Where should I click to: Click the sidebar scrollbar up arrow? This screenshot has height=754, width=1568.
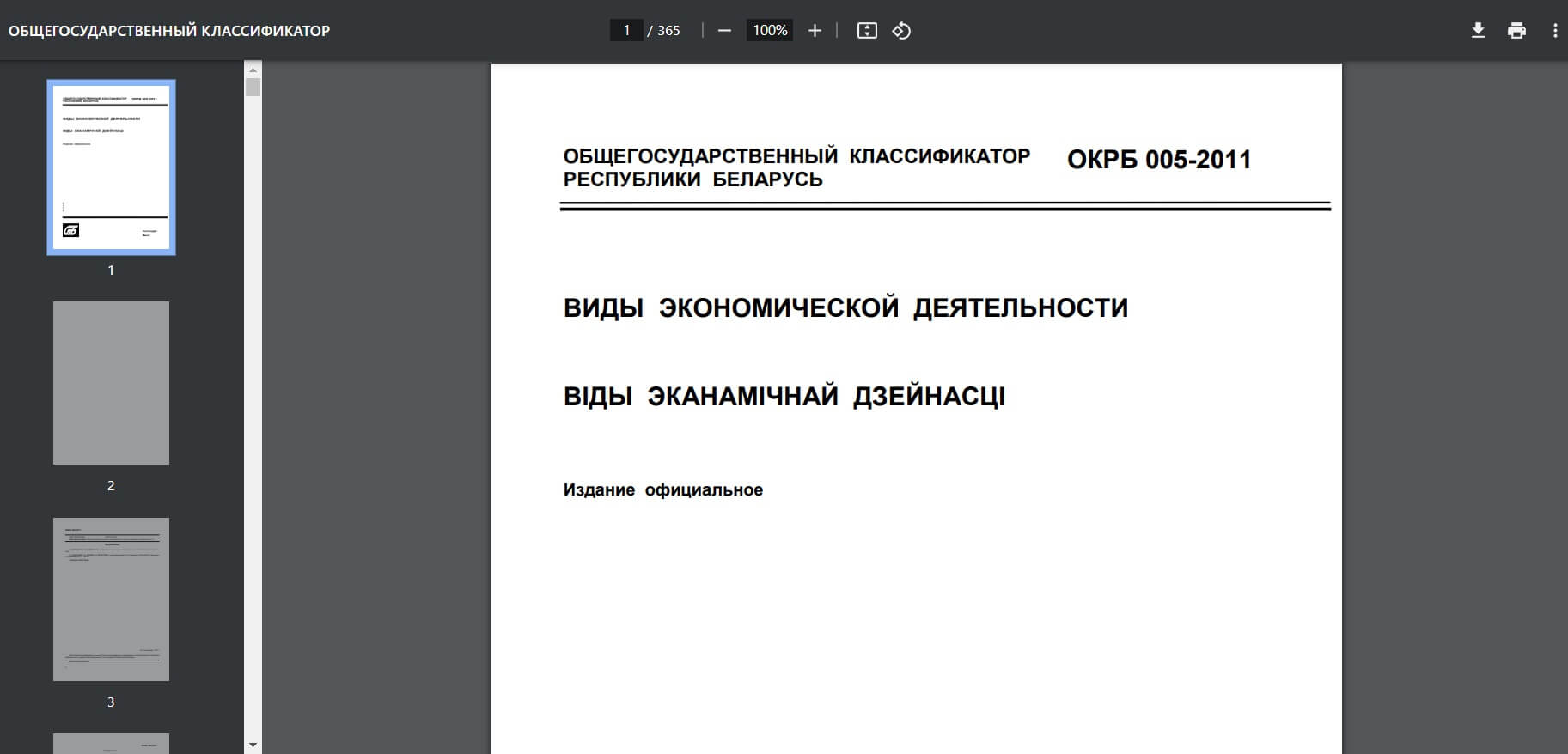pyautogui.click(x=253, y=69)
